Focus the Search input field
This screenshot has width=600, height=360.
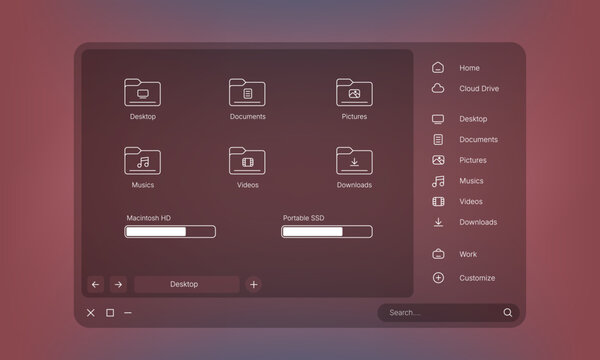[x=448, y=313]
